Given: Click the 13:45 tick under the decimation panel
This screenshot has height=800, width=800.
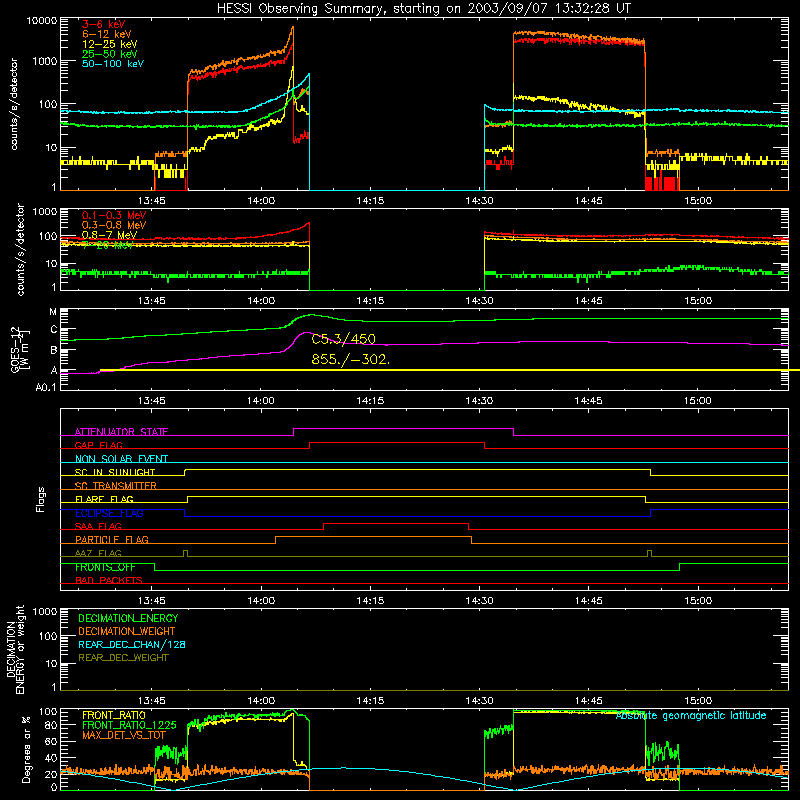Looking at the screenshot, I should pyautogui.click(x=152, y=701).
